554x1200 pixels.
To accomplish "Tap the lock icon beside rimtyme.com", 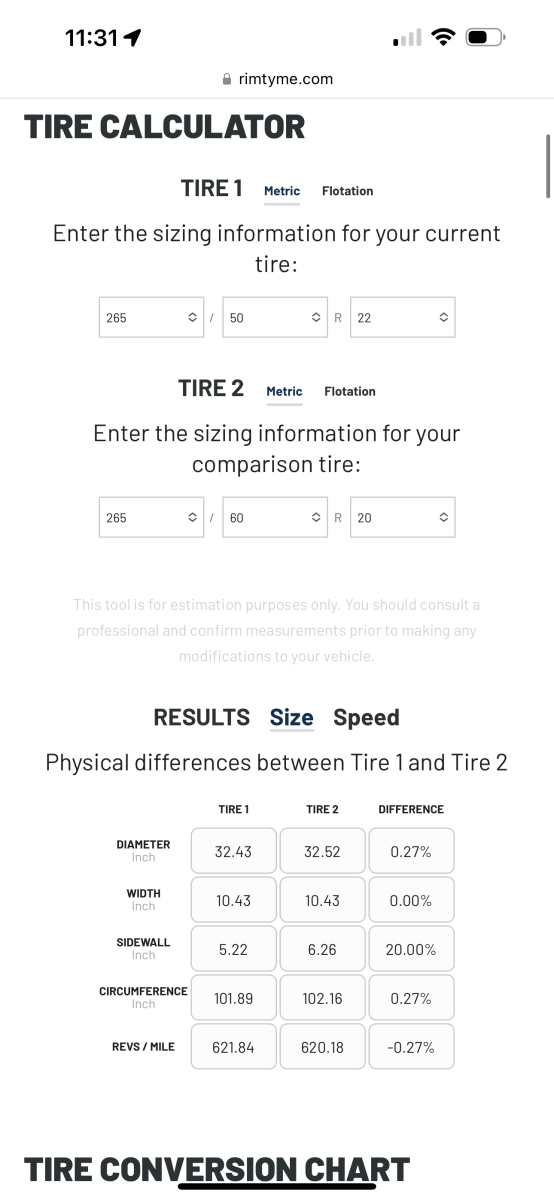I will pyautogui.click(x=228, y=79).
